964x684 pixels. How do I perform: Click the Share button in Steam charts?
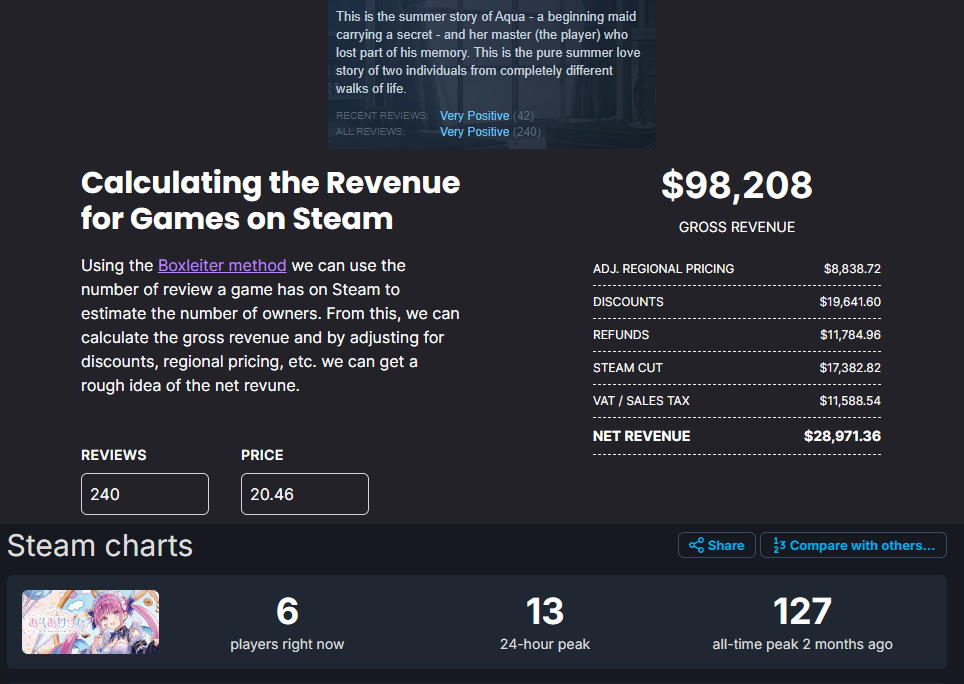pos(717,545)
